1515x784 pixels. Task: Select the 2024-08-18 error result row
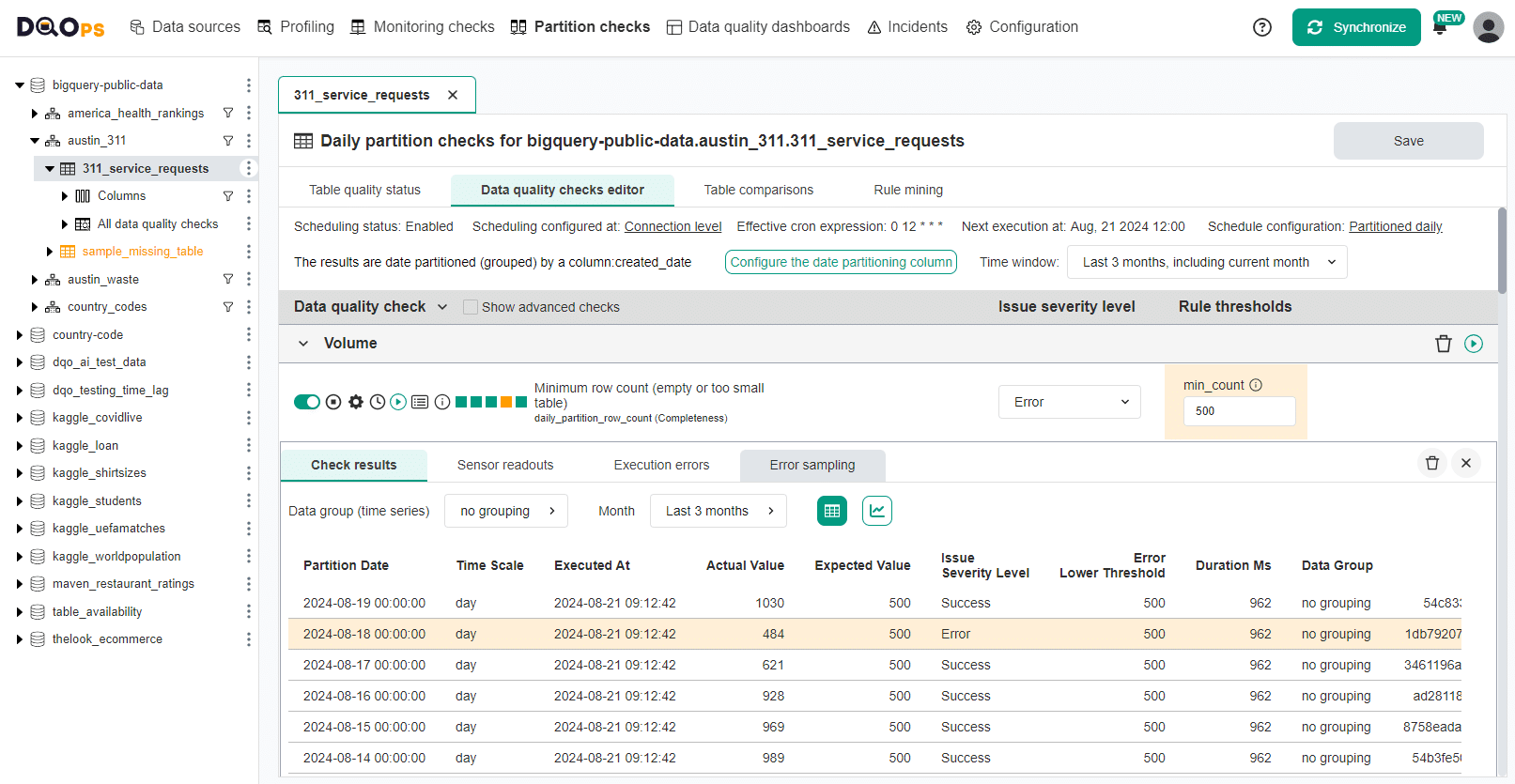(x=874, y=634)
